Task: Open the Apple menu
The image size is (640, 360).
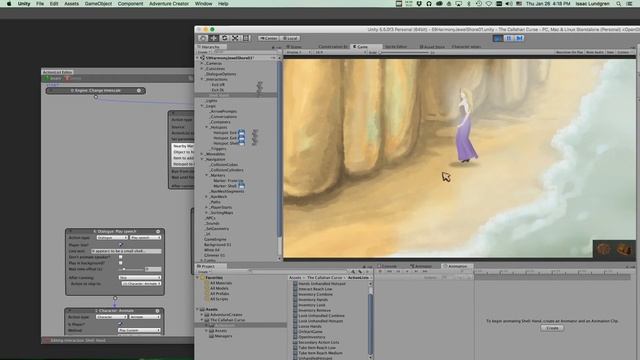Action: [x=9, y=4]
